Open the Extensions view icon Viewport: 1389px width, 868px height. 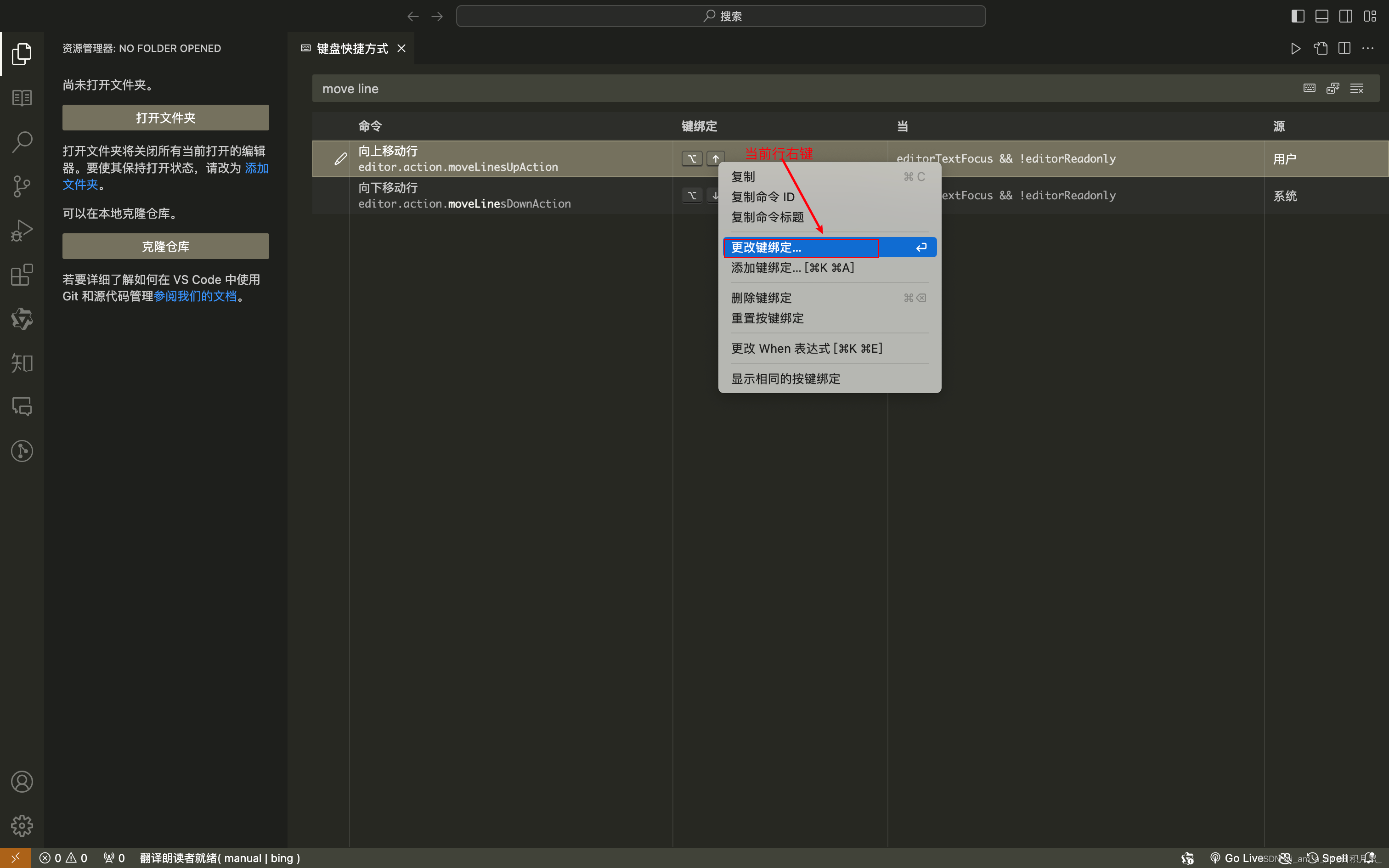[x=22, y=275]
